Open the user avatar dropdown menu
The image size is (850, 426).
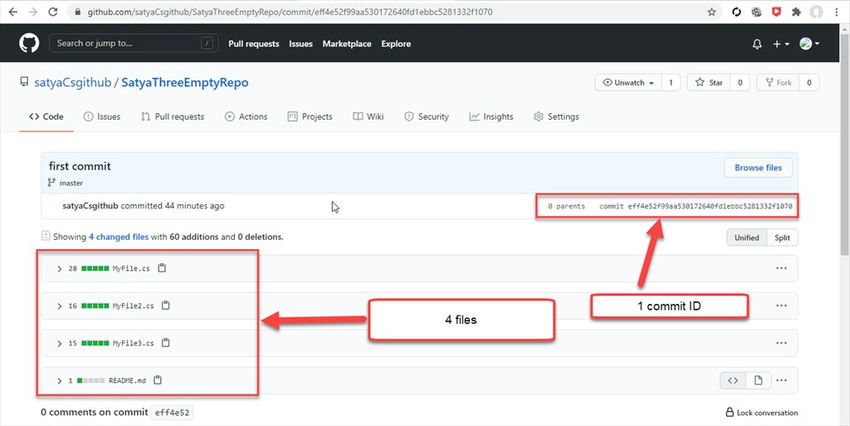(x=809, y=44)
